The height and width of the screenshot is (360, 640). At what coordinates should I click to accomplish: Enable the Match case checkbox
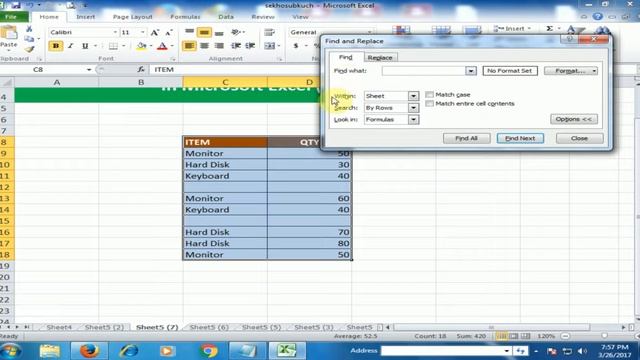coord(429,95)
